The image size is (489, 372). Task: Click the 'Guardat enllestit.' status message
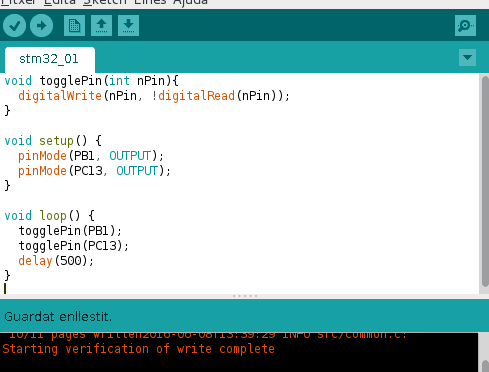(58, 317)
